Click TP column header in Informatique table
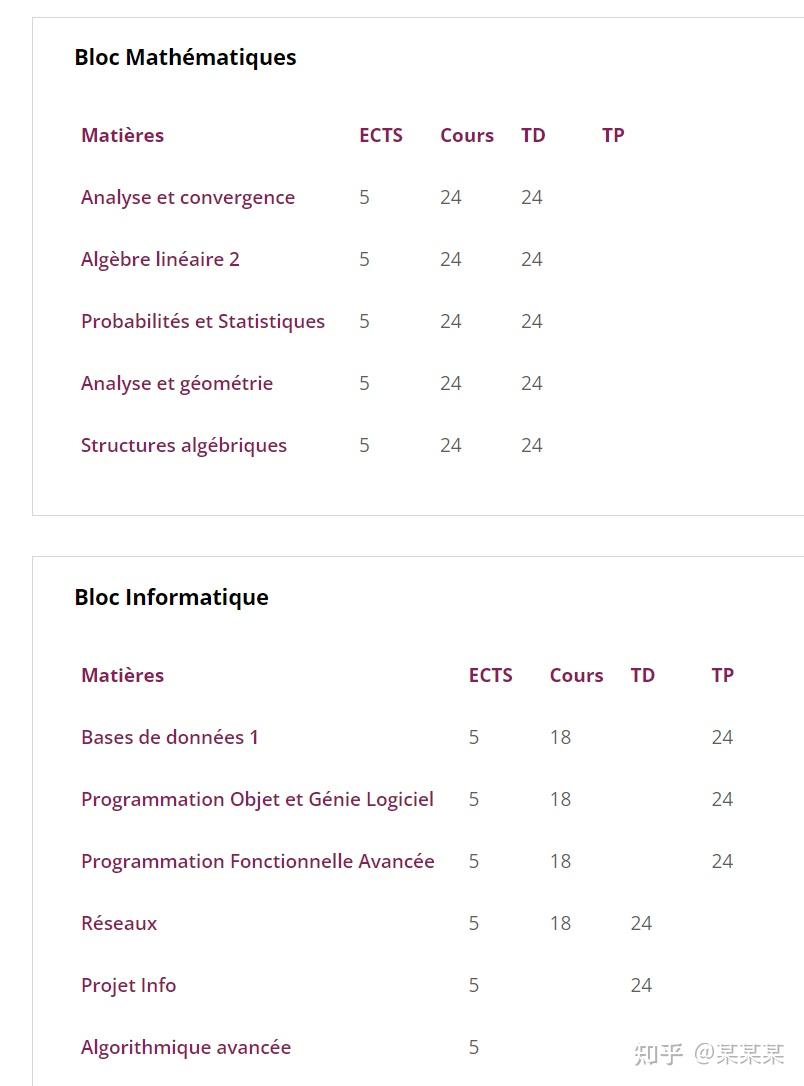This screenshot has width=804, height=1086. [722, 675]
